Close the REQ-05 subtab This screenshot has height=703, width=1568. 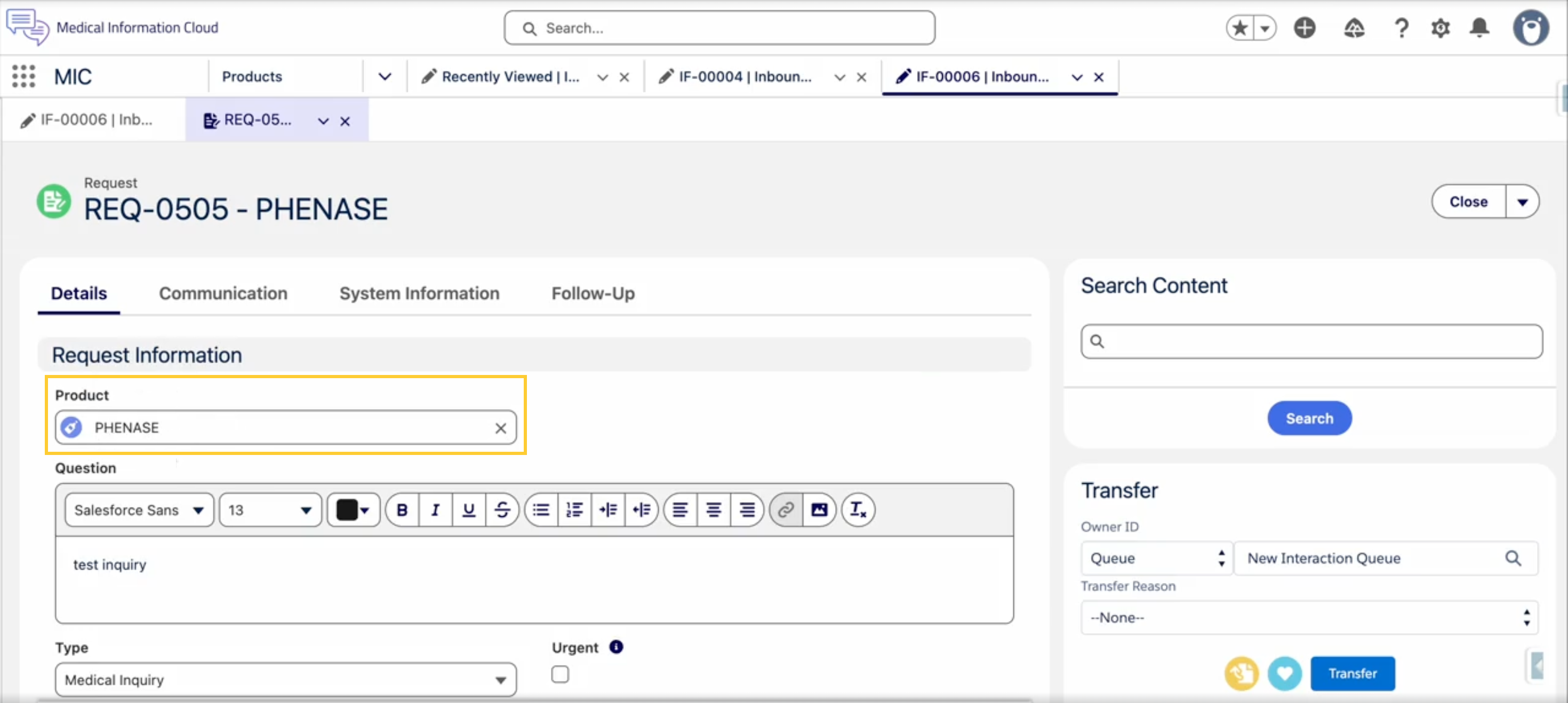click(x=345, y=121)
